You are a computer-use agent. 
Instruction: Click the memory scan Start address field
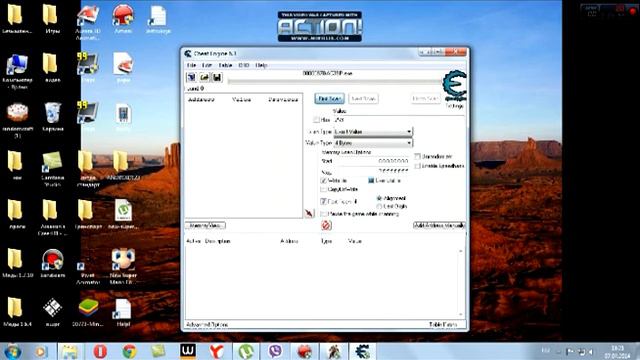(372, 161)
